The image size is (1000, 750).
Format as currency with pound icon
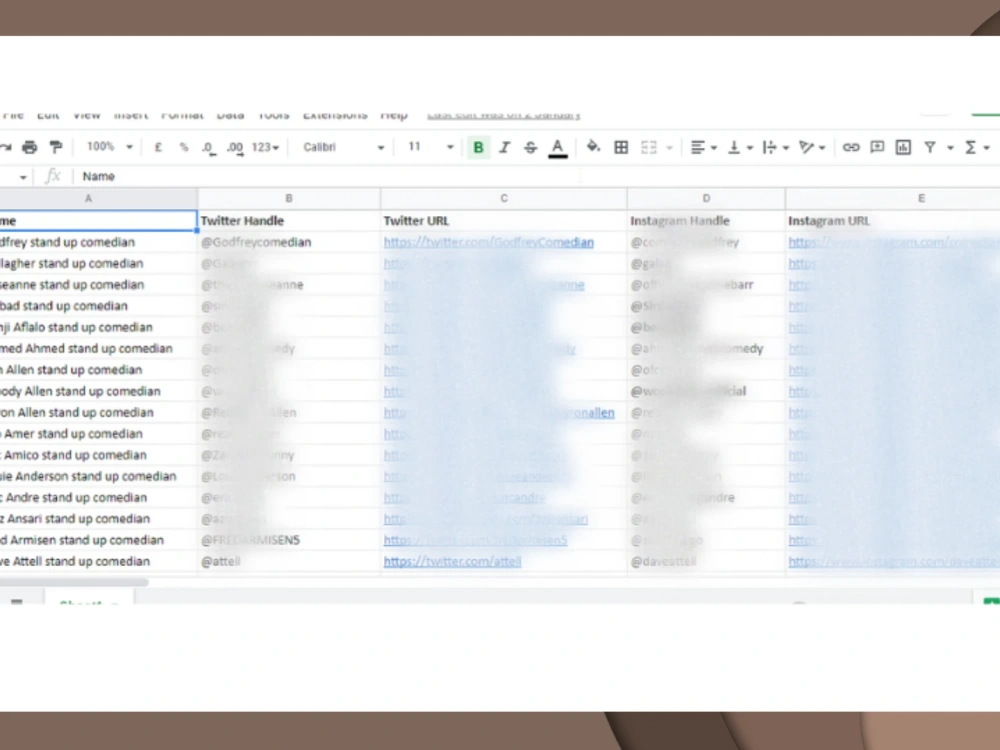(158, 147)
